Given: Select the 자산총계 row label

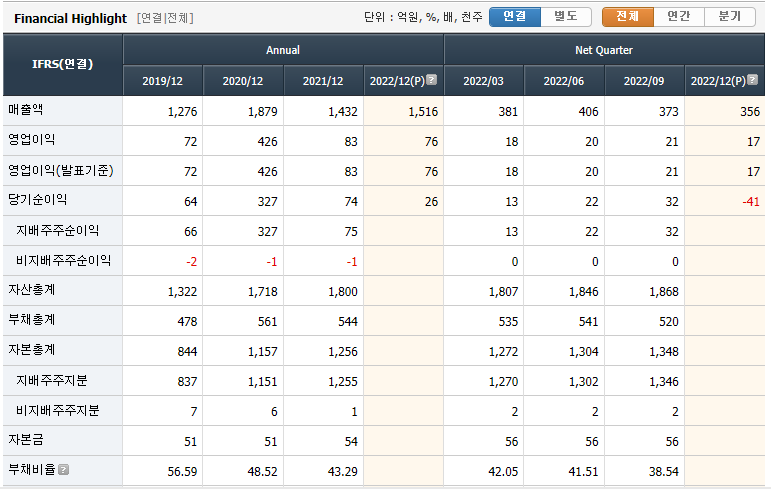Looking at the screenshot, I should [31, 290].
